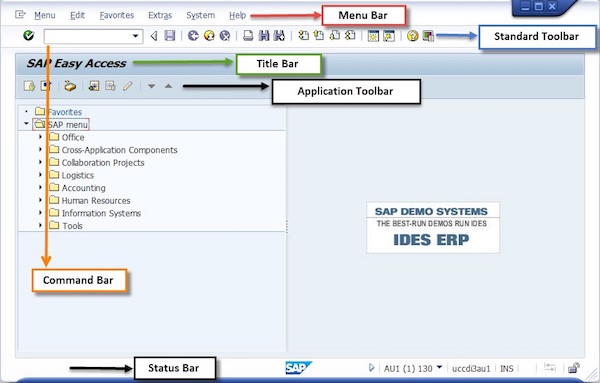
Task: Click the SAP Menu icon in application toolbar
Action: 46,86
